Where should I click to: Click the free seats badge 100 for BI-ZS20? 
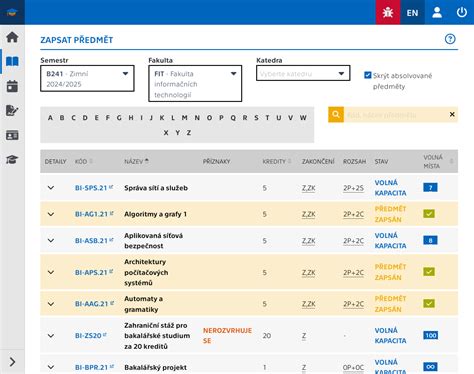[x=431, y=335]
